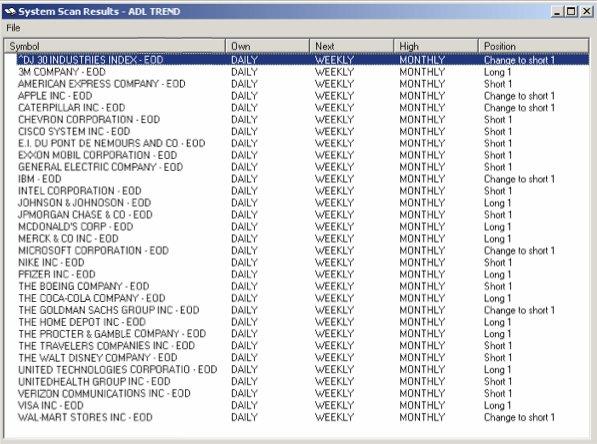The width and height of the screenshot is (597, 444).
Task: Click Goldman Sachs 'Change to short 1' position
Action: click(519, 310)
